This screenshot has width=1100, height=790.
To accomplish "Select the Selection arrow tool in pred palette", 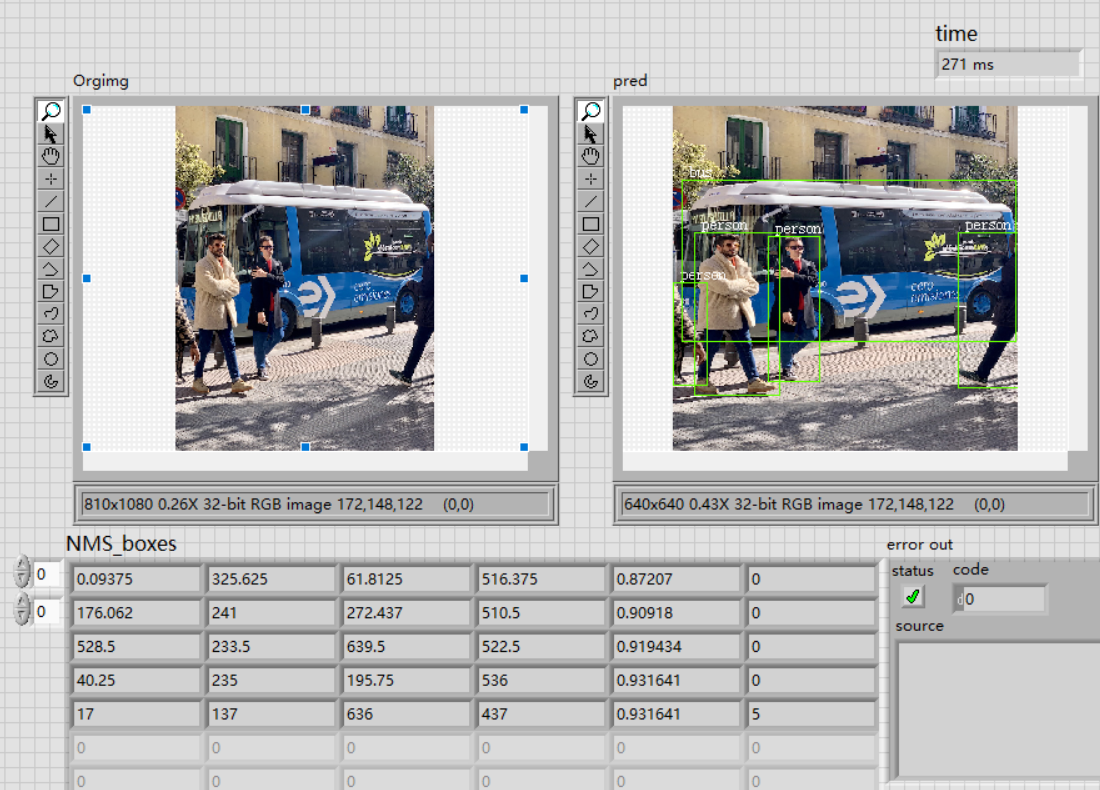I will pyautogui.click(x=591, y=133).
